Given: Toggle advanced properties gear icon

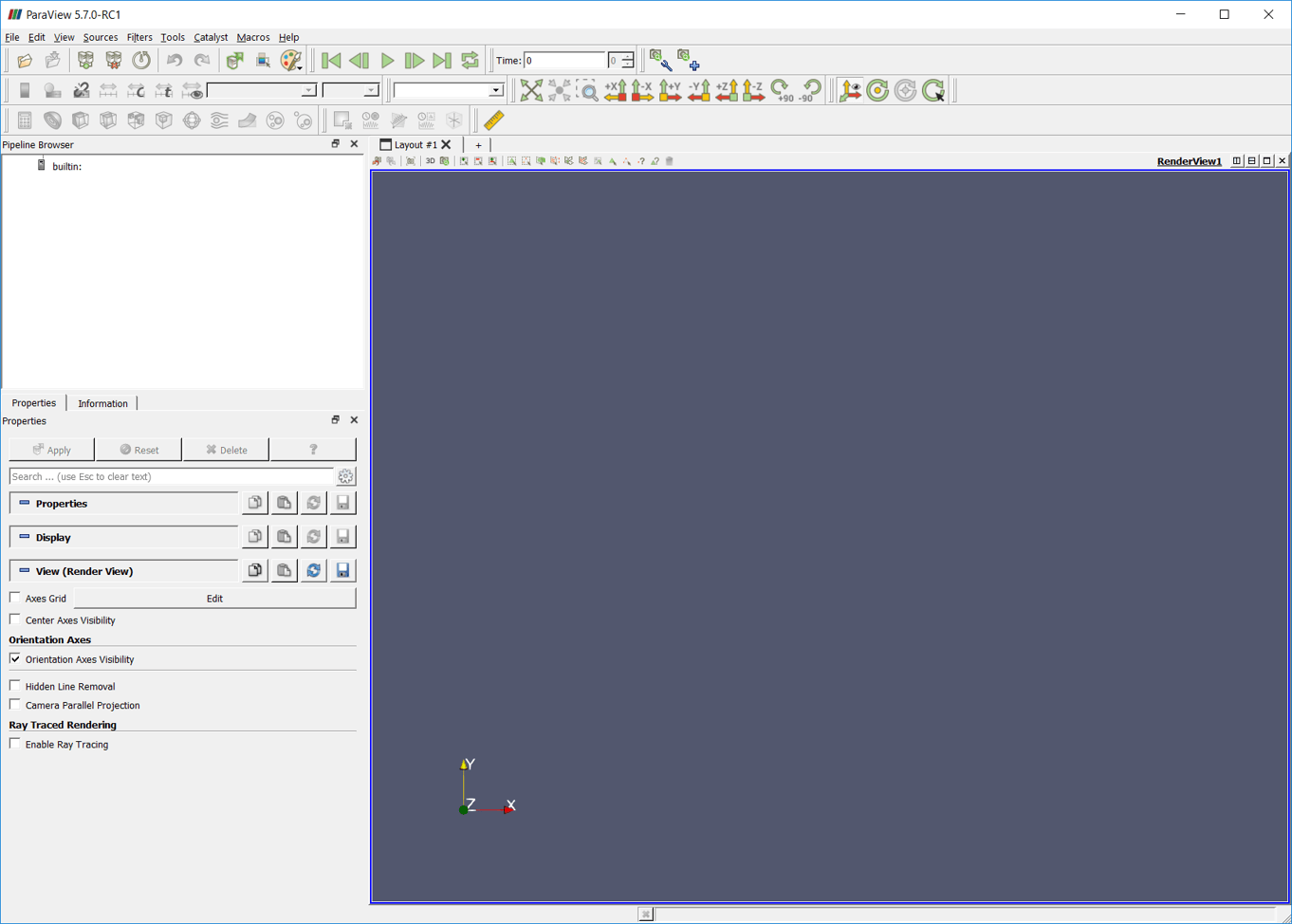Looking at the screenshot, I should click(x=346, y=476).
